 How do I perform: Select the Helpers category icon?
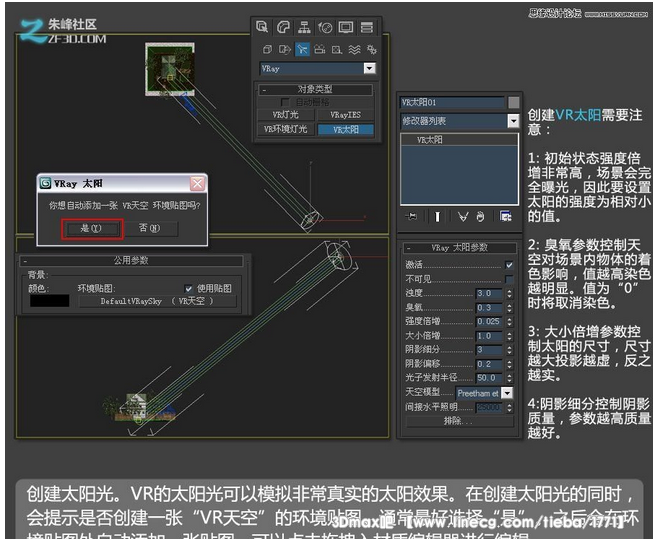336,50
